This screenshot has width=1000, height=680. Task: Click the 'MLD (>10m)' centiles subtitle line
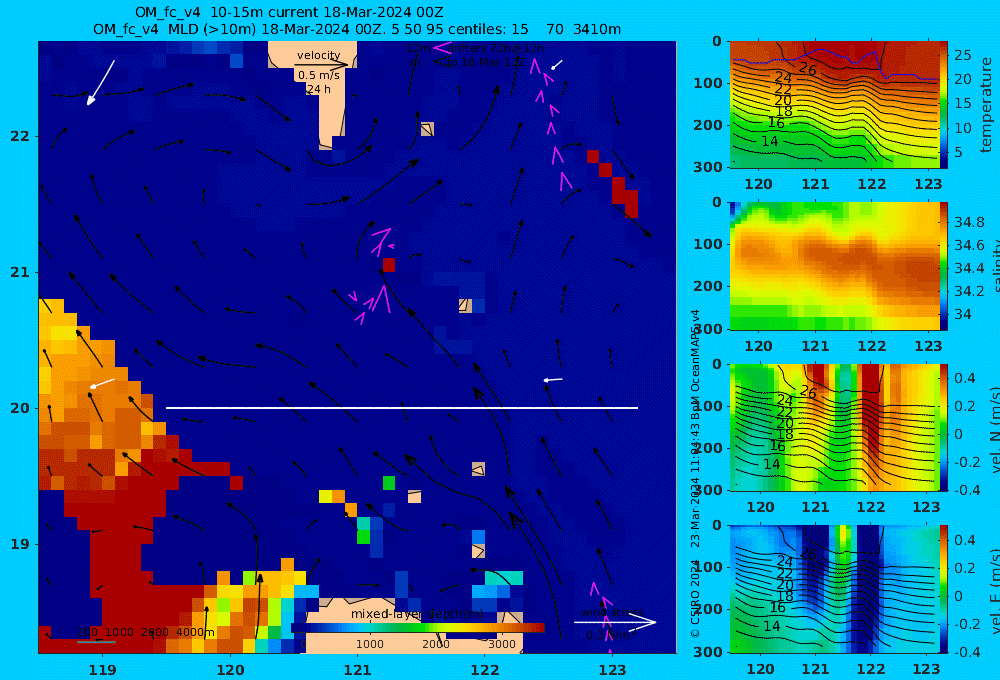click(x=357, y=29)
